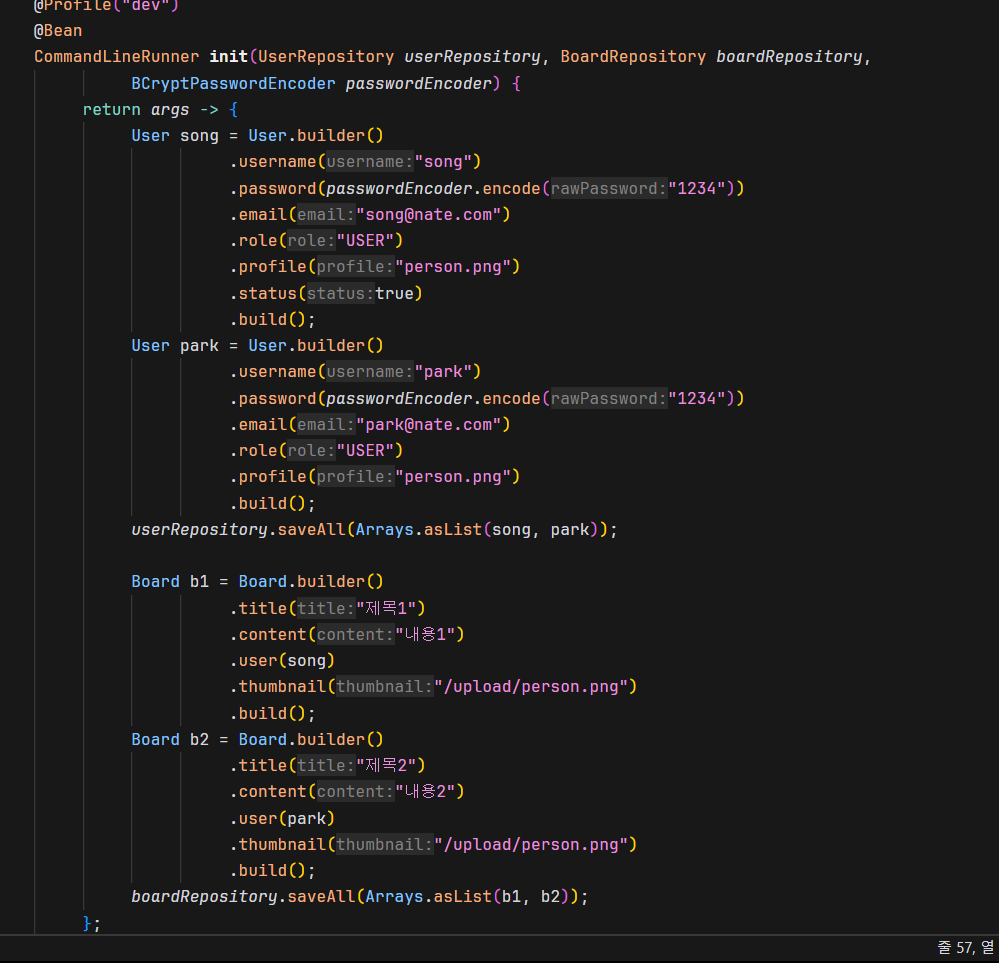Click the init method name
The height and width of the screenshot is (963, 999).
click(229, 57)
